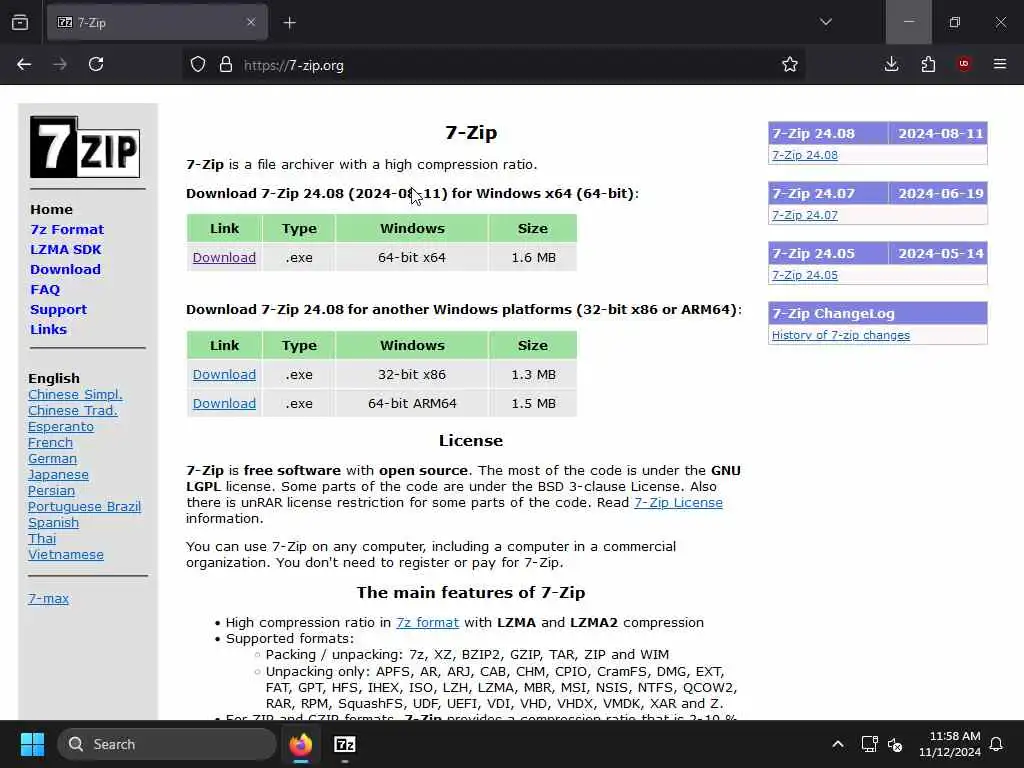1024x768 pixels.
Task: Open the 7z Format sidebar link
Action: tap(67, 229)
